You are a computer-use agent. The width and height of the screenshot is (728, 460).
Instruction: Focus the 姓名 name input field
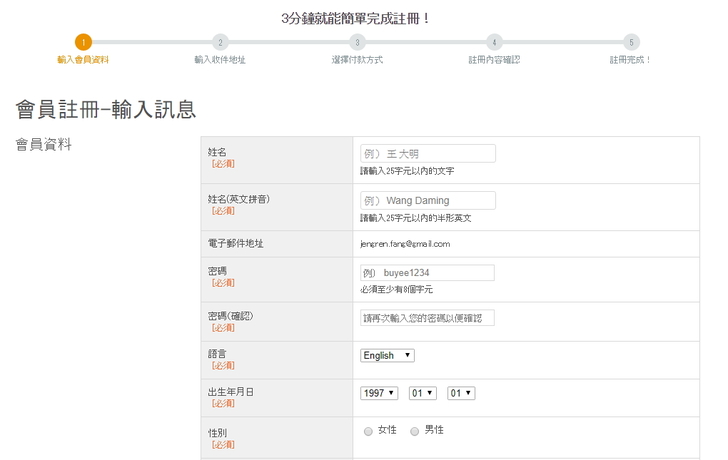pyautogui.click(x=427, y=154)
